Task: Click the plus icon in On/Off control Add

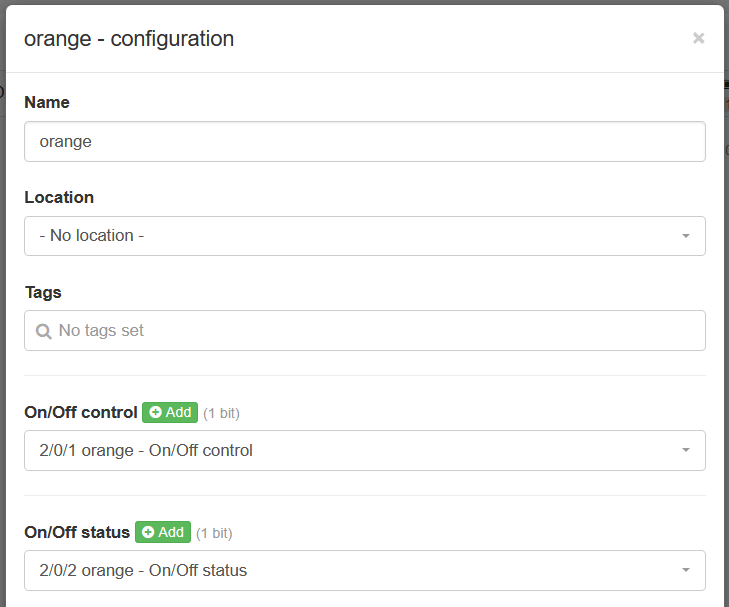Action: coord(155,412)
